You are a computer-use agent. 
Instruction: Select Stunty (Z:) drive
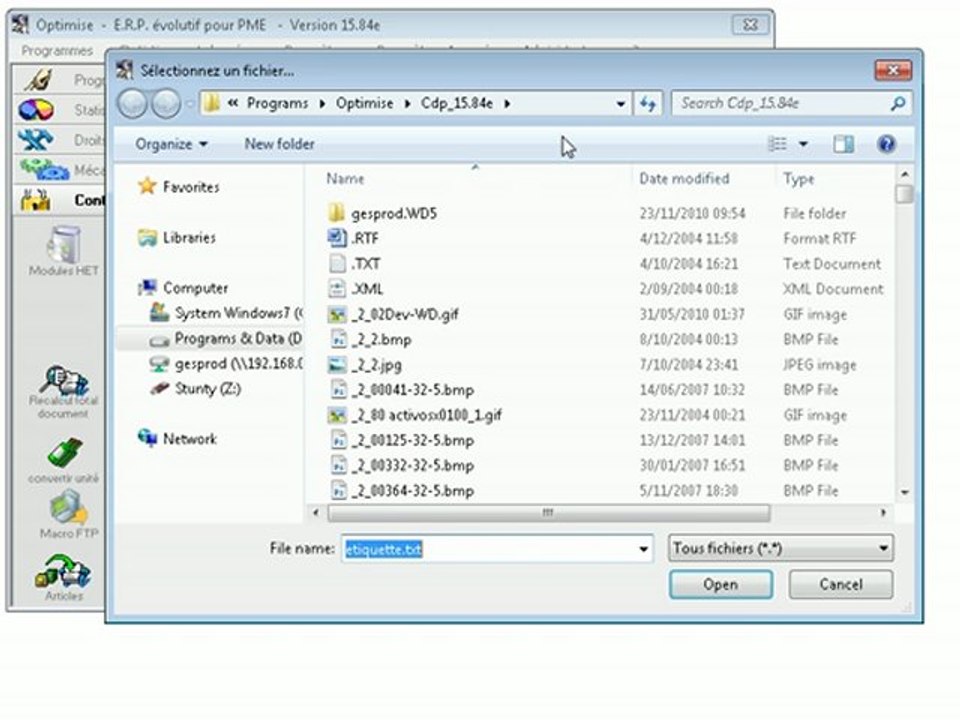pos(195,389)
